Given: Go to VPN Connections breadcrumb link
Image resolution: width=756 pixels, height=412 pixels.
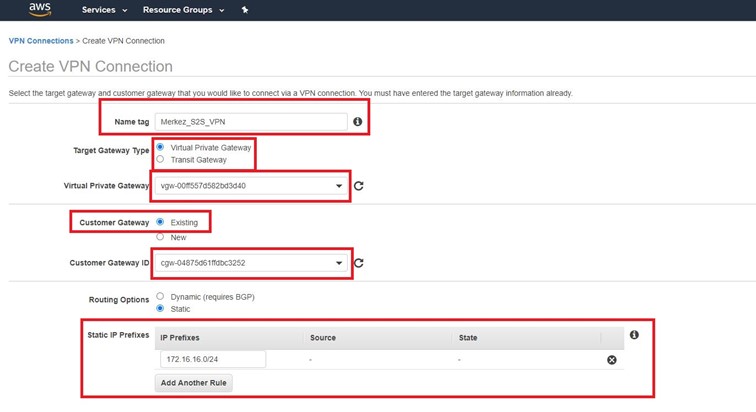Looking at the screenshot, I should pos(41,41).
